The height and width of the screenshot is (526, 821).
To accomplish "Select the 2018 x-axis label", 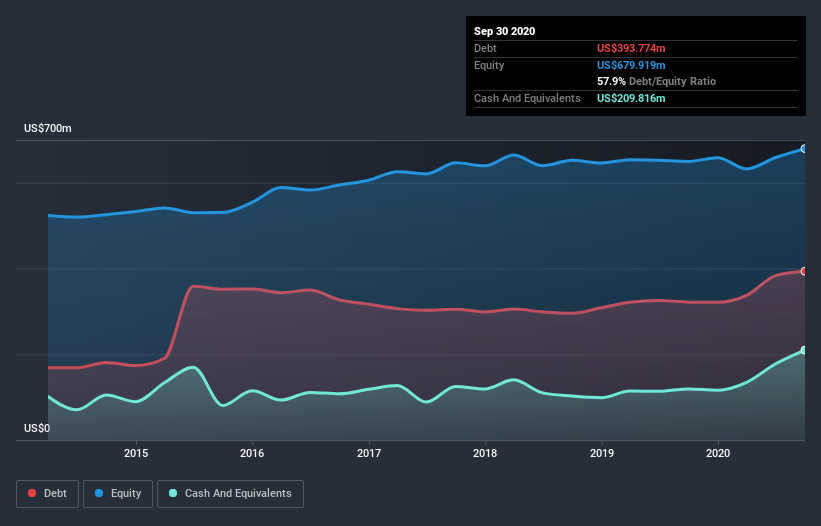I will click(x=485, y=453).
